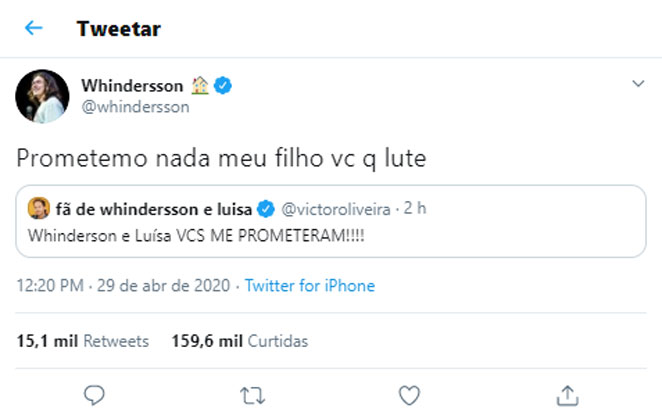662x419 pixels.
Task: Open the 'Twitter for iPhone' source link
Action: tap(310, 286)
